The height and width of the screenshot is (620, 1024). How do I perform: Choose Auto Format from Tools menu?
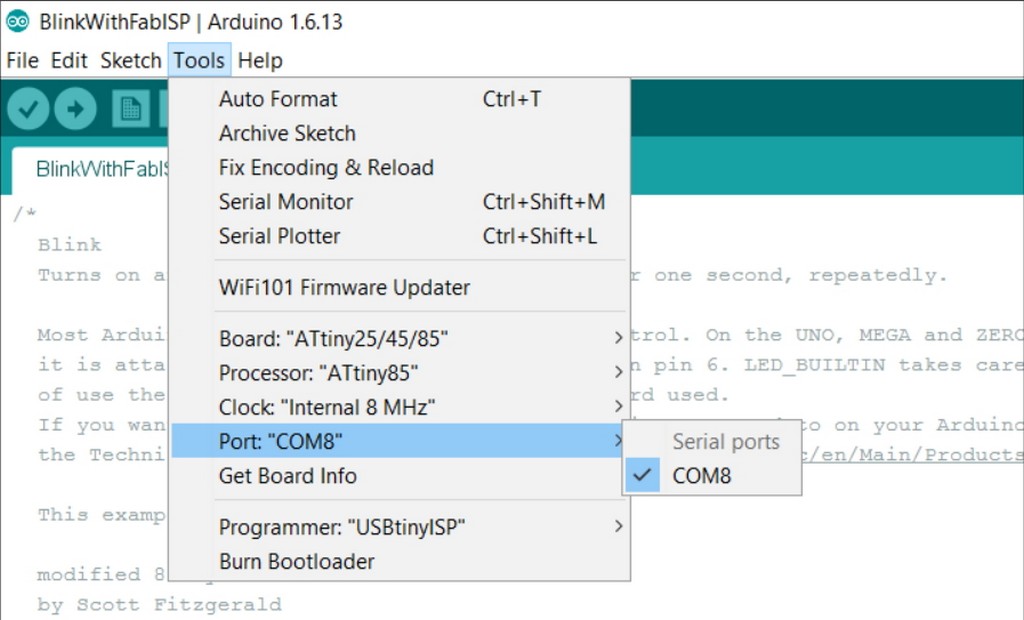pyautogui.click(x=278, y=99)
